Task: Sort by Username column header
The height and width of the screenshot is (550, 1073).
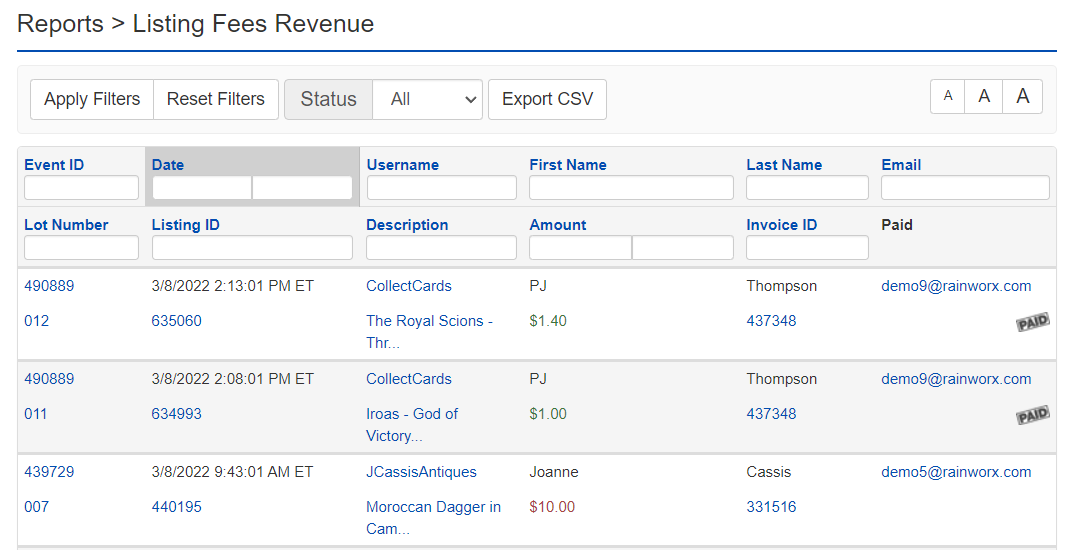Action: tap(402, 165)
